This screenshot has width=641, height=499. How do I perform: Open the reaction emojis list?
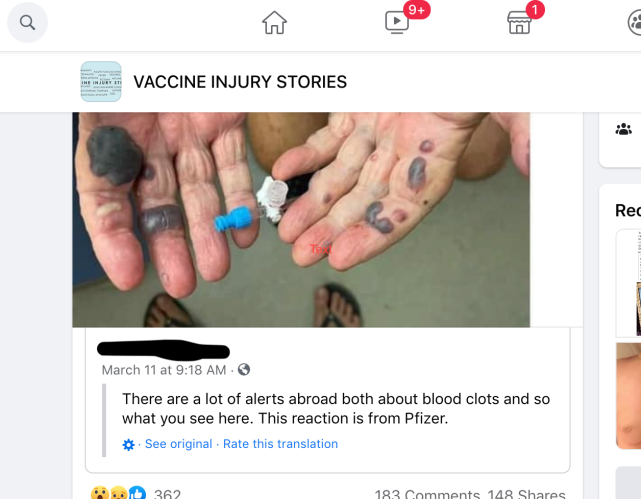pos(118,493)
